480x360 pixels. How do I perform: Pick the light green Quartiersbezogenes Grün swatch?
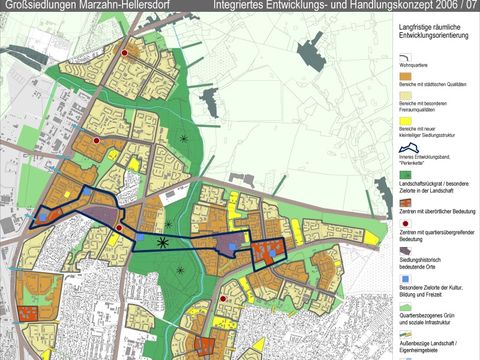coord(405,307)
